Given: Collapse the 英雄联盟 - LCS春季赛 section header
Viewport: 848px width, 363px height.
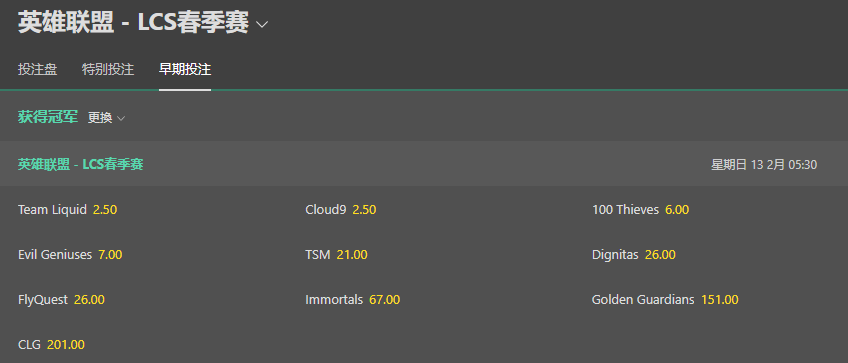Looking at the screenshot, I should [x=424, y=164].
